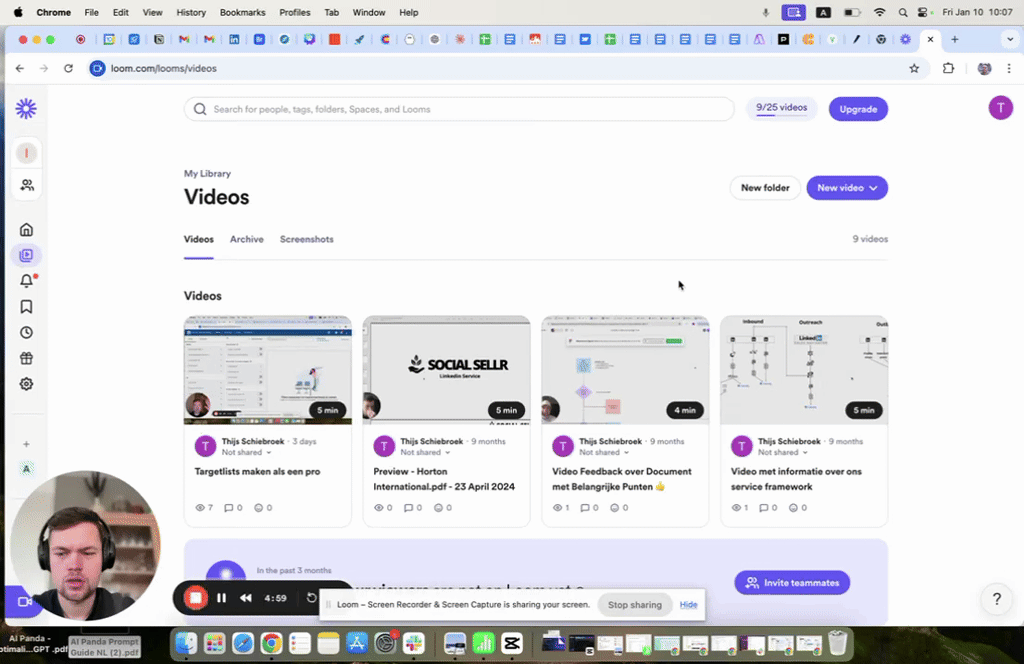
Task: Open settings via the gear icon
Action: click(x=27, y=384)
